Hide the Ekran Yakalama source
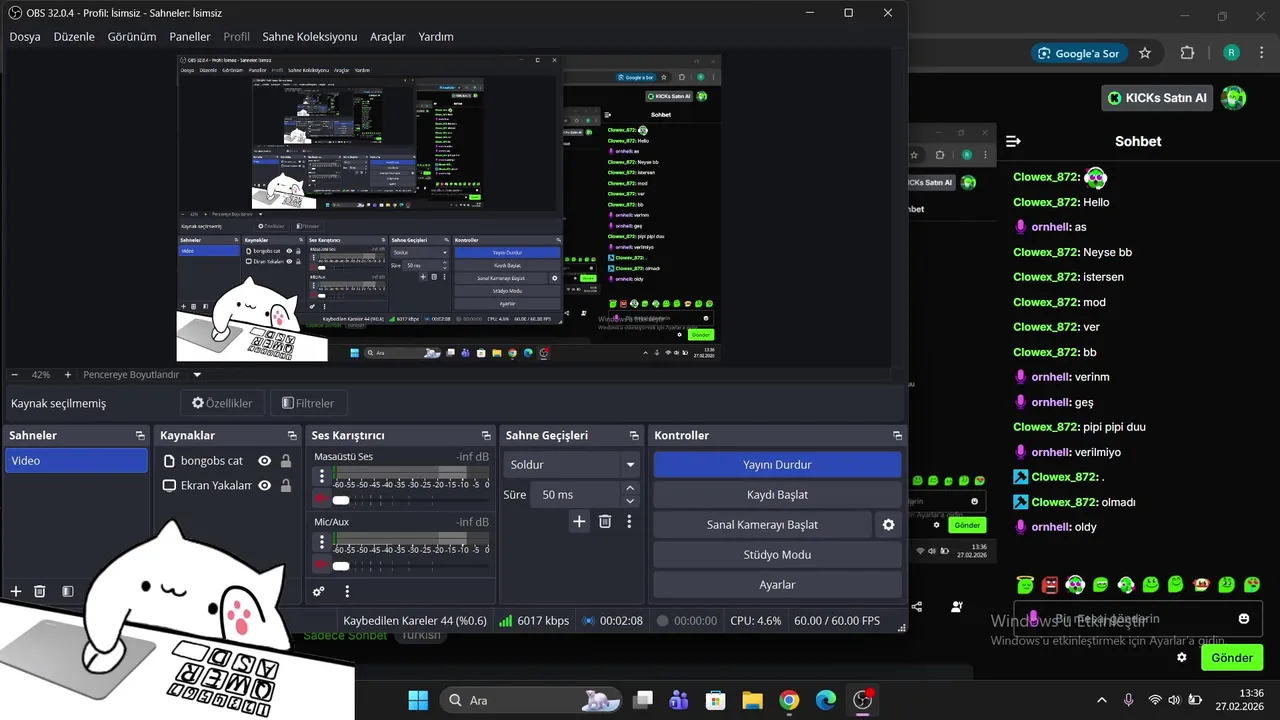Image resolution: width=1280 pixels, height=720 pixels. pos(265,485)
